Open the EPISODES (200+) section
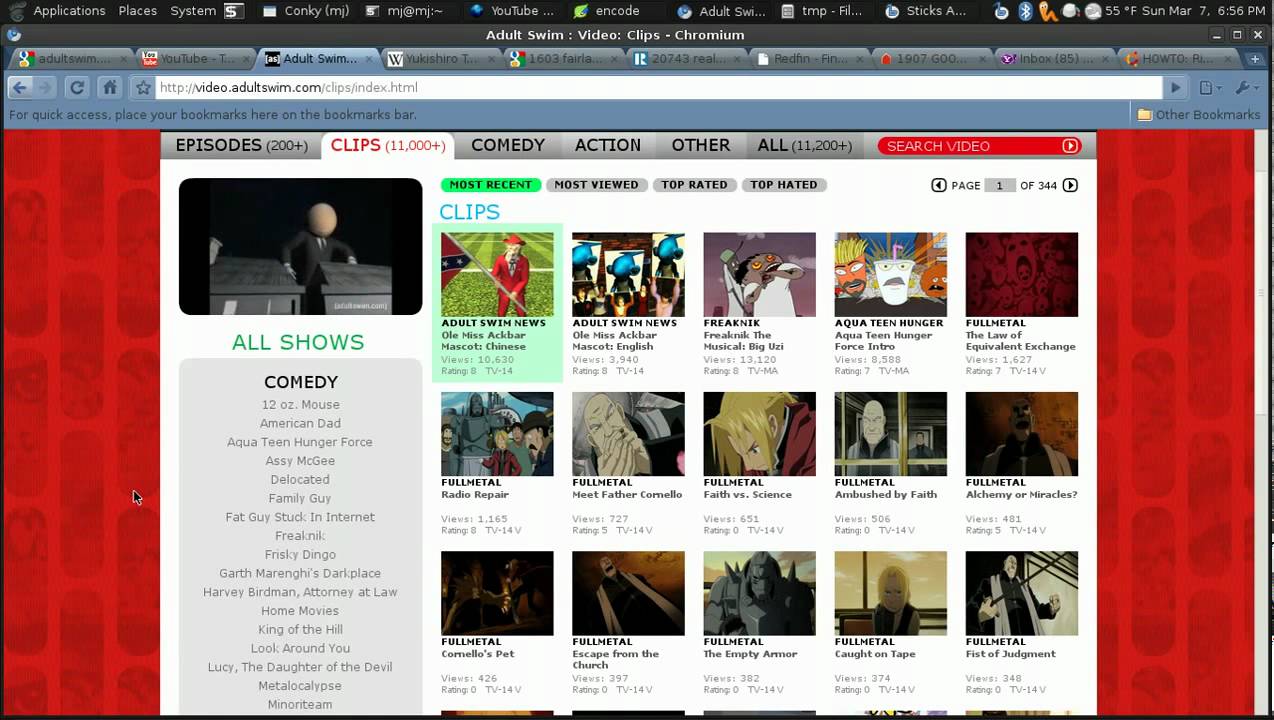The image size is (1274, 720). click(241, 145)
